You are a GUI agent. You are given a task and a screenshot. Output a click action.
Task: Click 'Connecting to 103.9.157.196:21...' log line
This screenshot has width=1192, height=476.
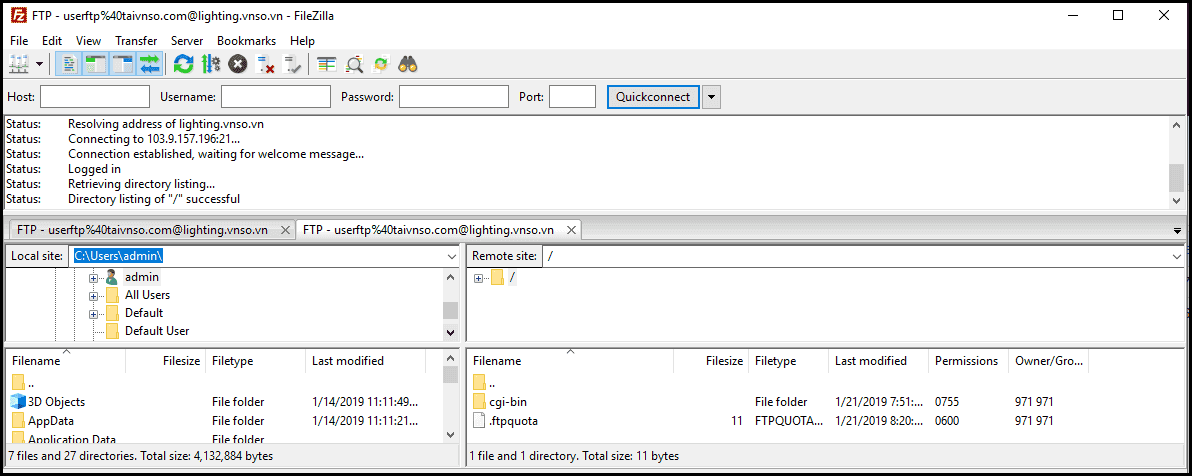coord(154,139)
